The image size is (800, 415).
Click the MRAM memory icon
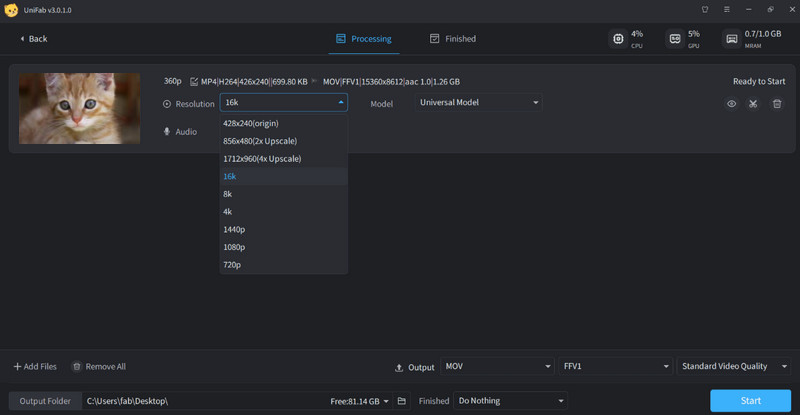[x=732, y=39]
